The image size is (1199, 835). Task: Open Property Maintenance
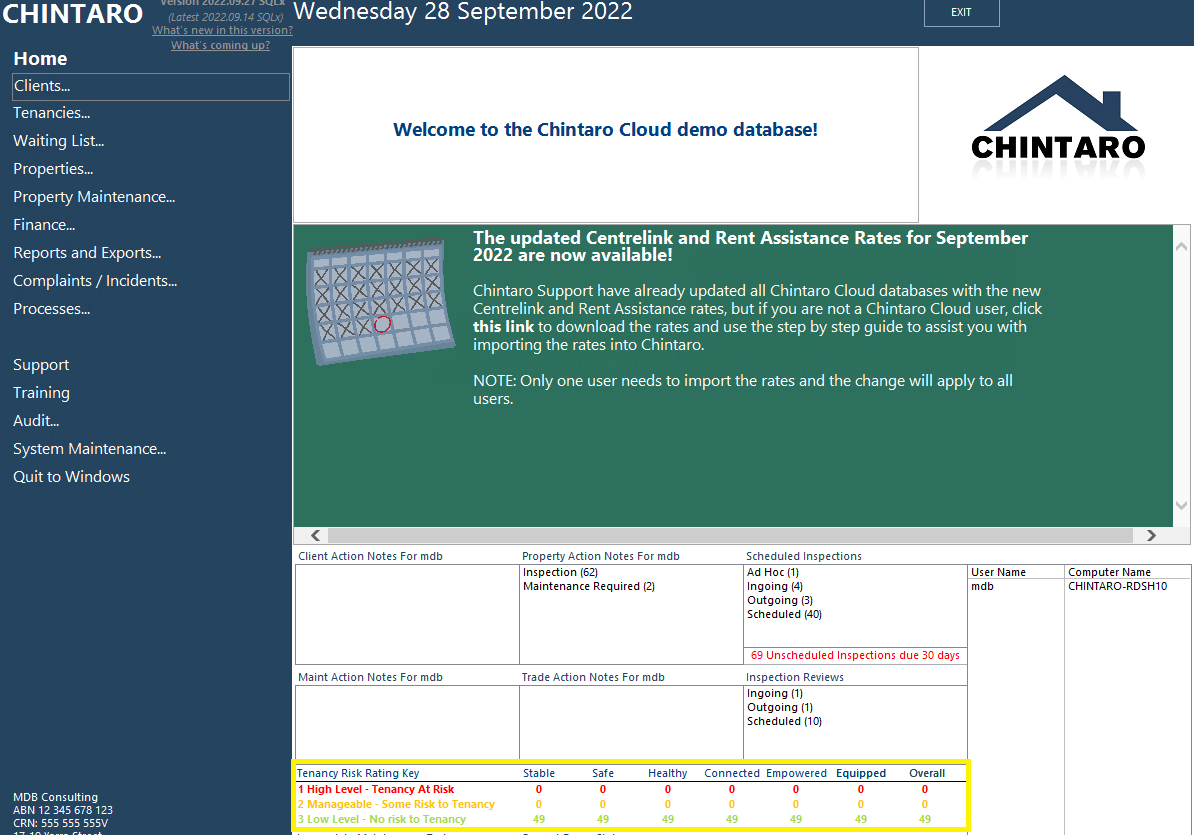pyautogui.click(x=94, y=197)
